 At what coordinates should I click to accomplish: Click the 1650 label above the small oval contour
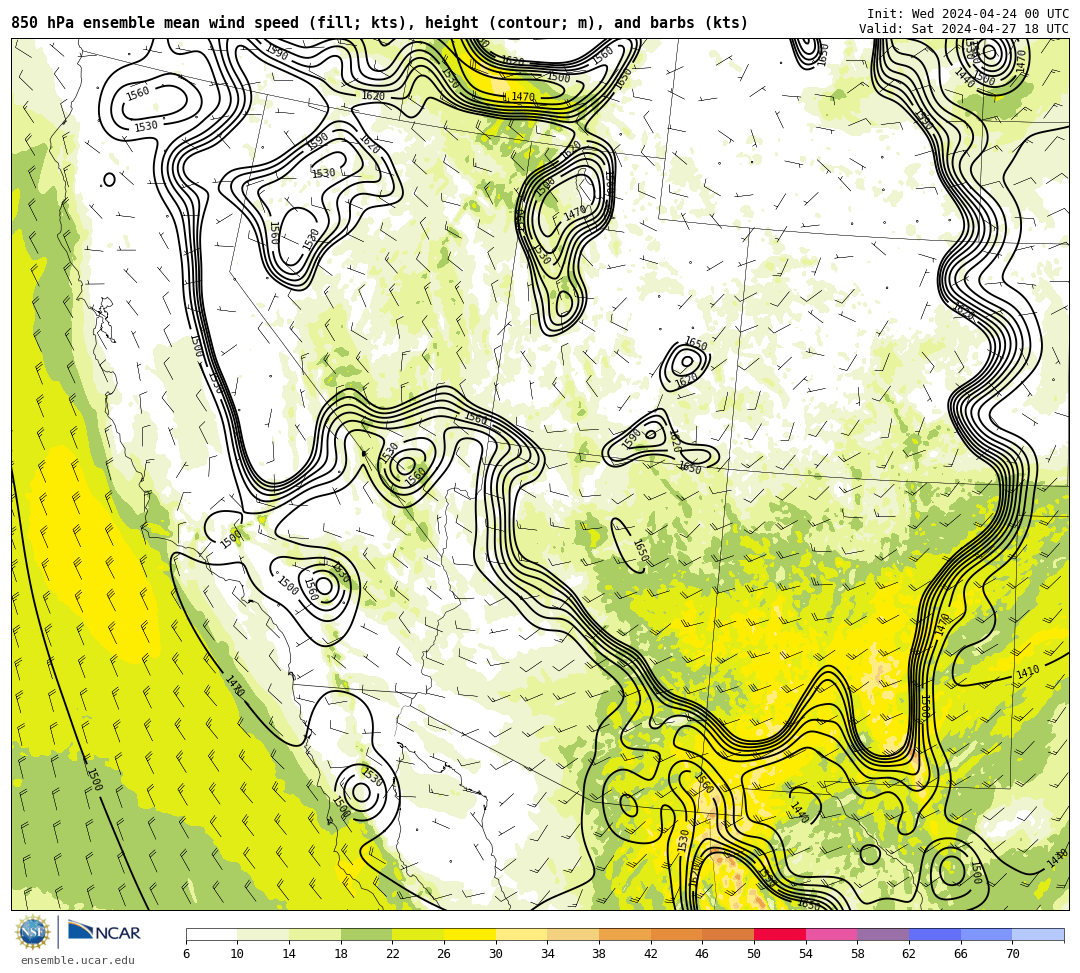click(696, 344)
